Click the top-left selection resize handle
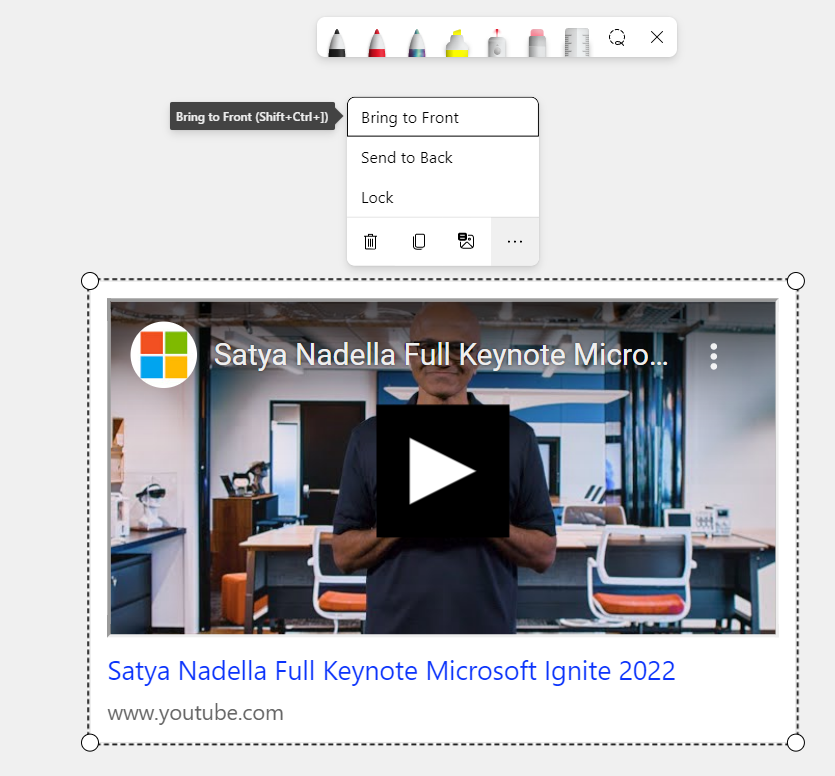 pos(90,281)
